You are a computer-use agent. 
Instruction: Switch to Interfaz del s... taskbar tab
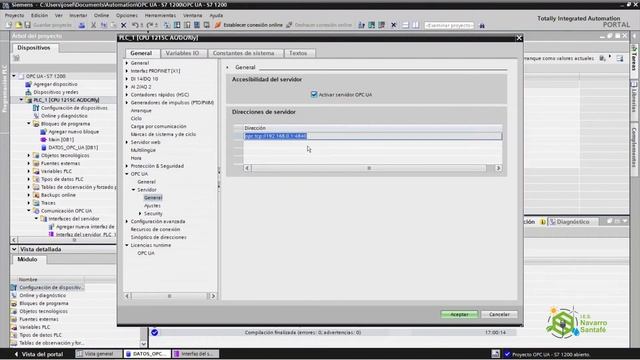[x=195, y=354]
